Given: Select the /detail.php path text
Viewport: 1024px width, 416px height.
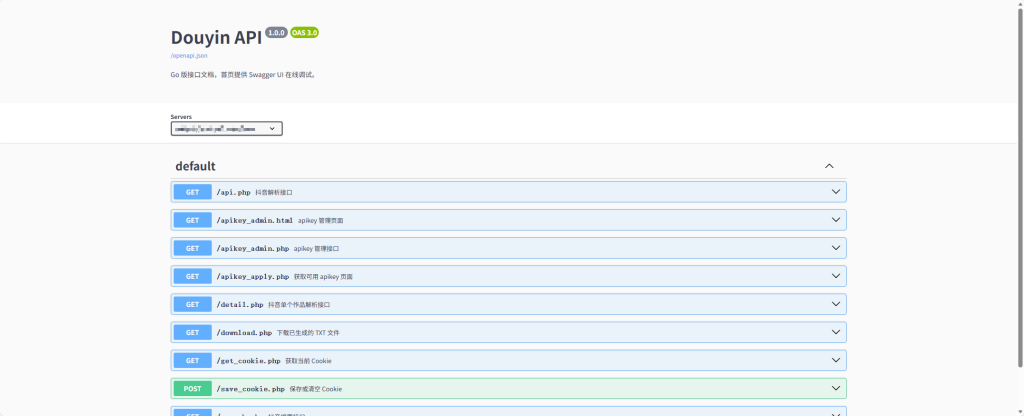Looking at the screenshot, I should [x=240, y=305].
